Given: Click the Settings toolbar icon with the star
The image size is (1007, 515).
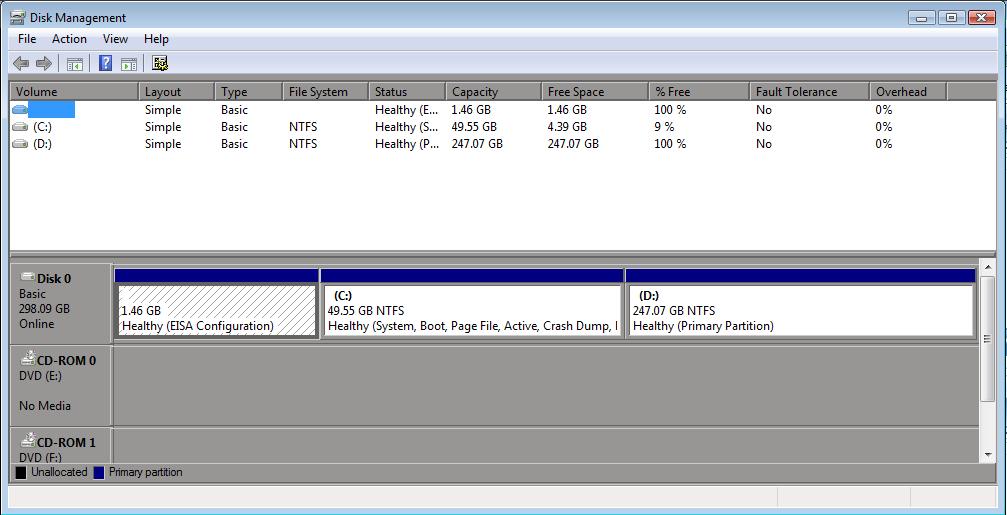Looking at the screenshot, I should 160,63.
